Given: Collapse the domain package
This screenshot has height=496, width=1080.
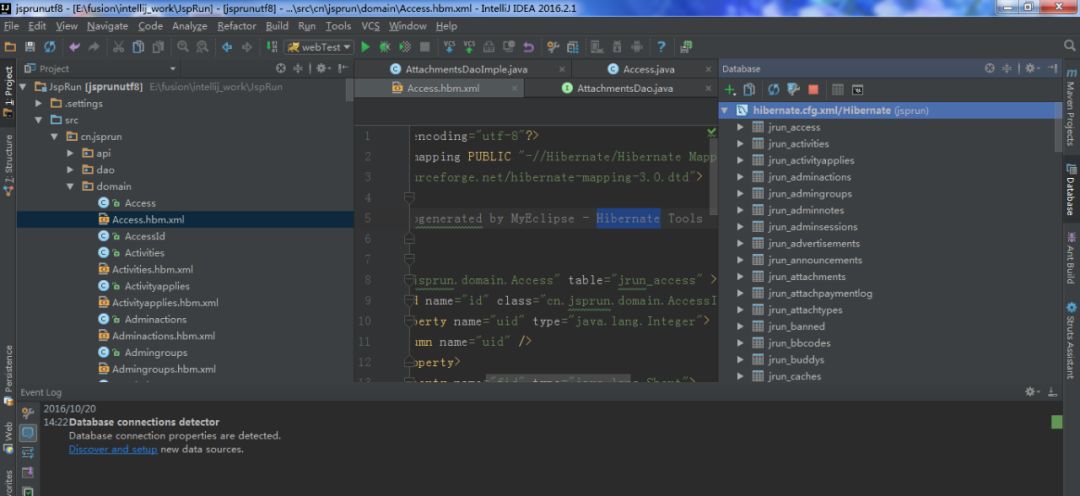Looking at the screenshot, I should coord(70,186).
